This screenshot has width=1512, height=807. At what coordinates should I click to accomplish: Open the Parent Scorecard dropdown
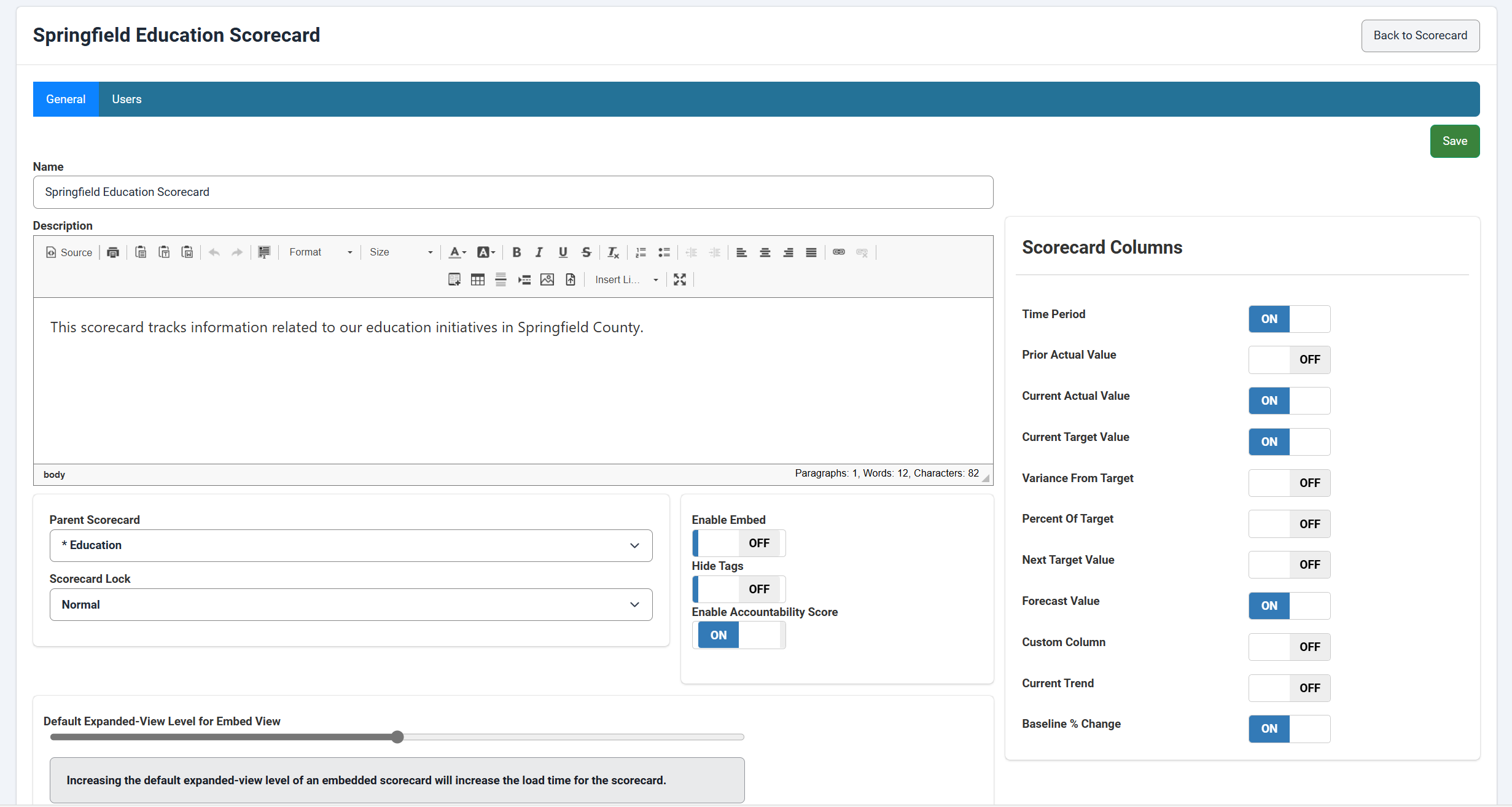(x=351, y=545)
